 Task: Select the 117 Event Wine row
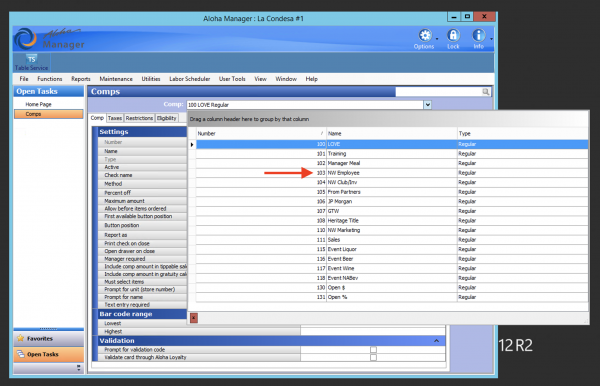[x=392, y=269]
